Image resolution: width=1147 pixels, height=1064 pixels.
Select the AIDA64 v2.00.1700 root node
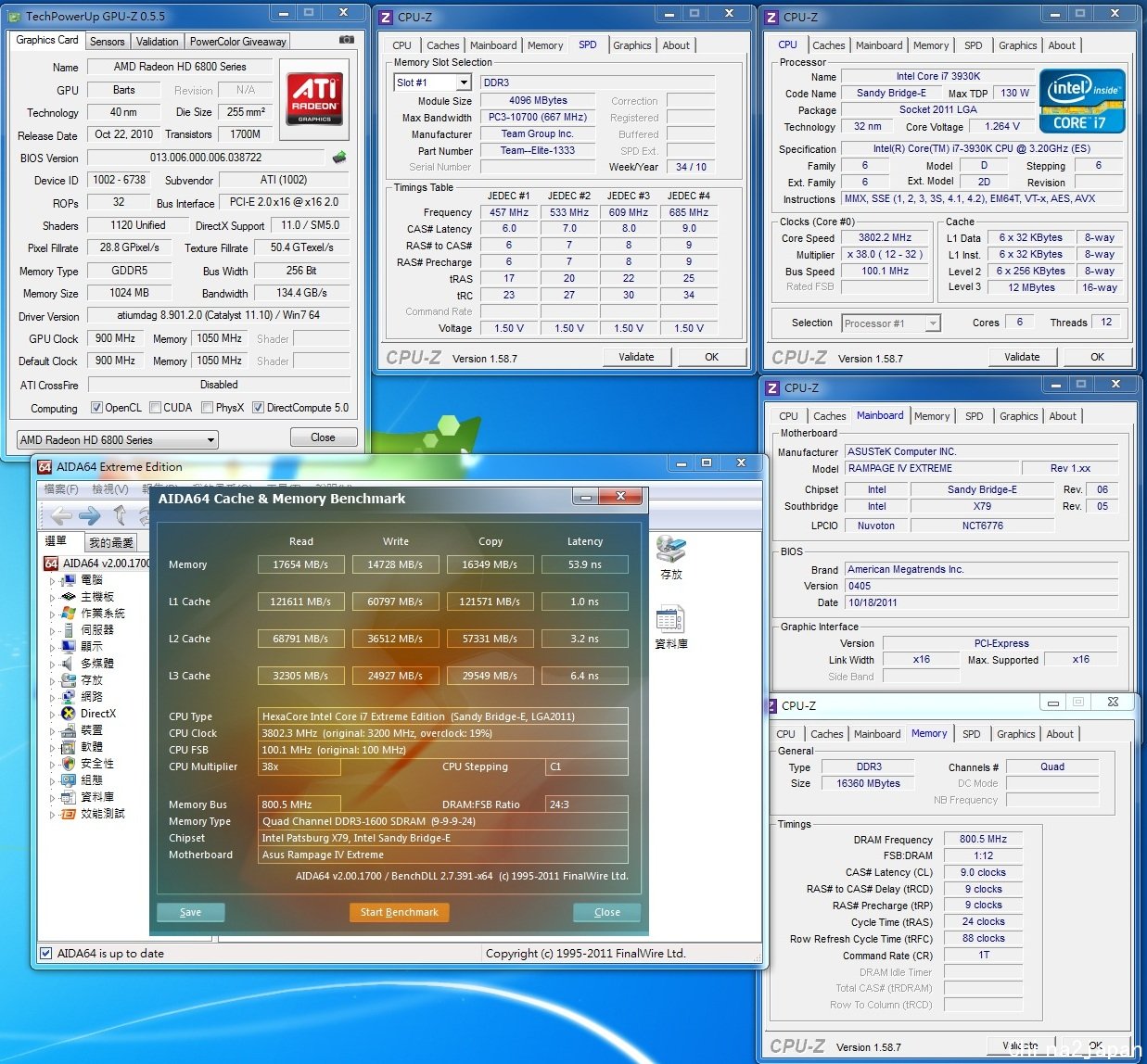[x=97, y=564]
